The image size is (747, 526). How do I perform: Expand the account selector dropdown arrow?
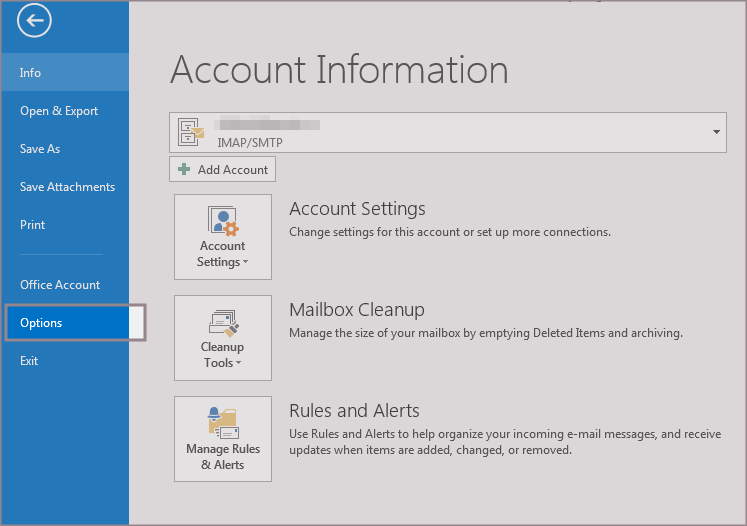pyautogui.click(x=716, y=132)
